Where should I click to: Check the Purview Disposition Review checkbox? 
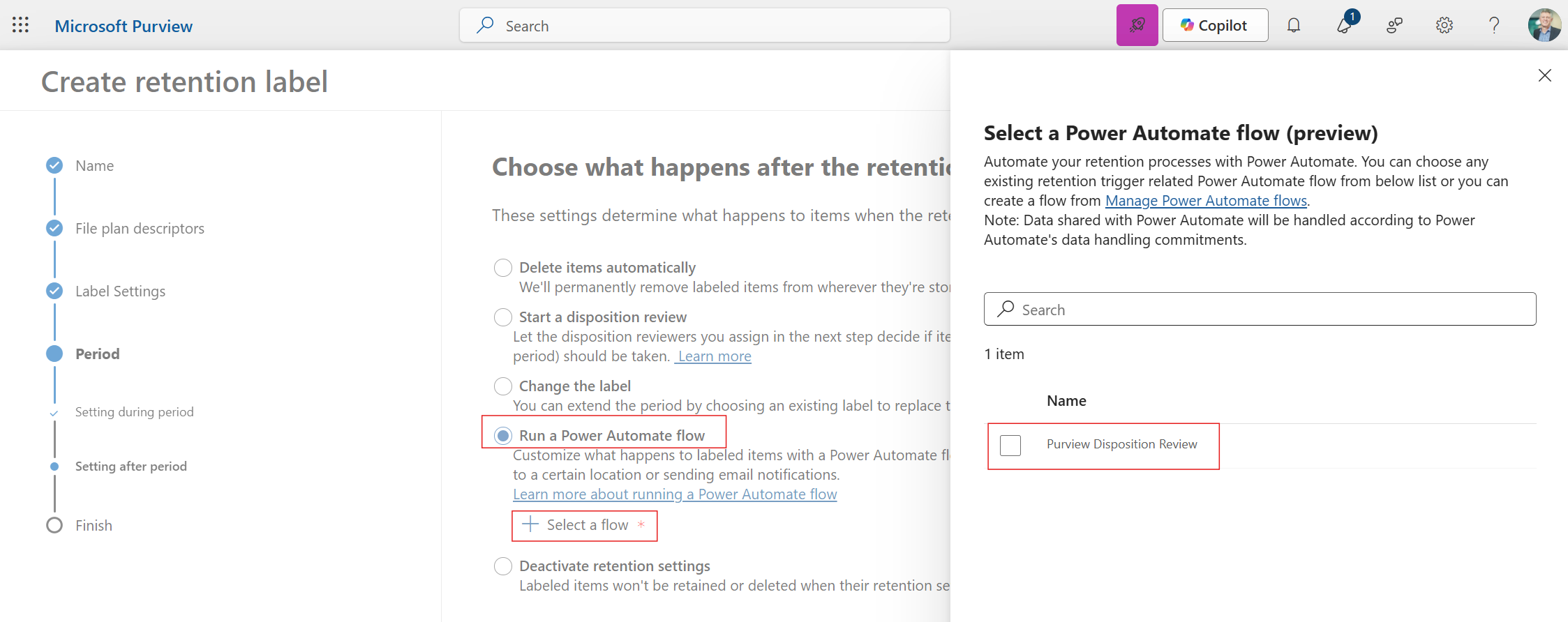click(x=1010, y=445)
